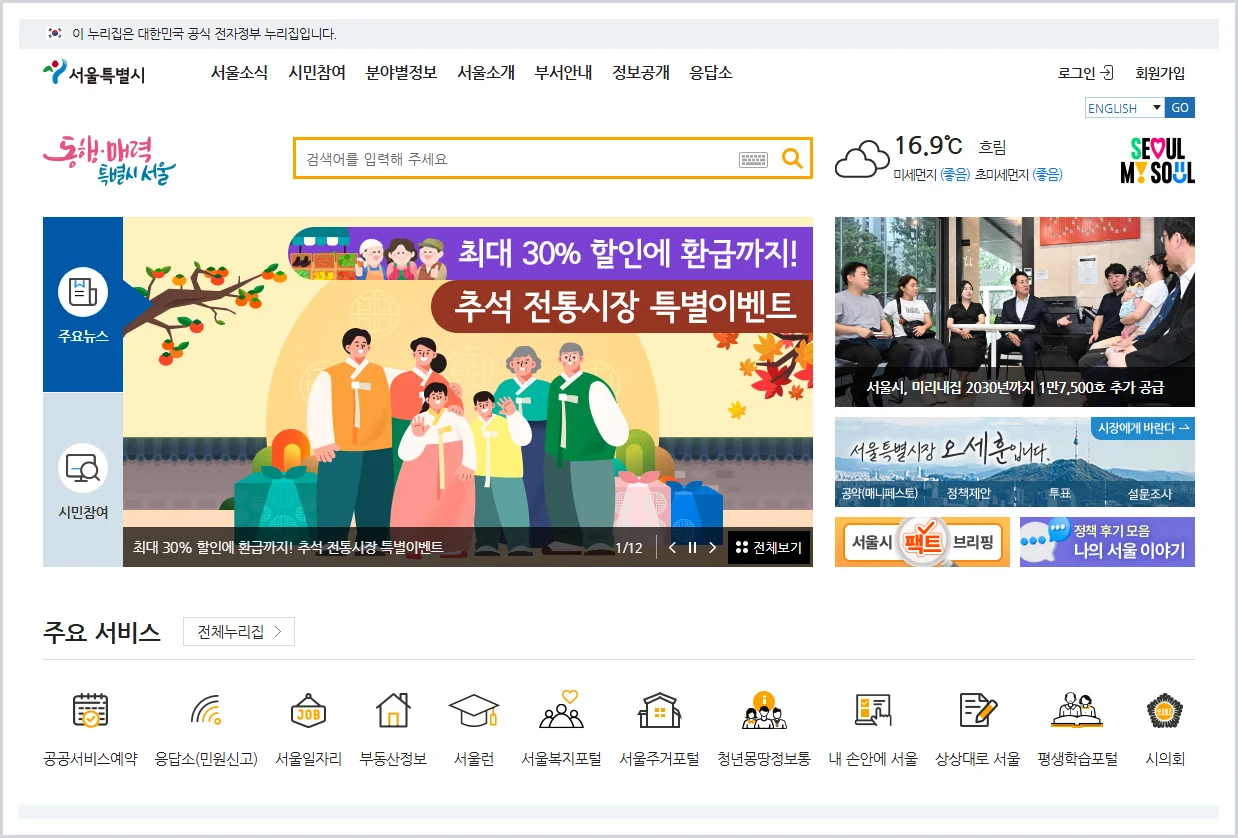Open the 시민참여 top menu
1238x838 pixels.
pos(317,72)
